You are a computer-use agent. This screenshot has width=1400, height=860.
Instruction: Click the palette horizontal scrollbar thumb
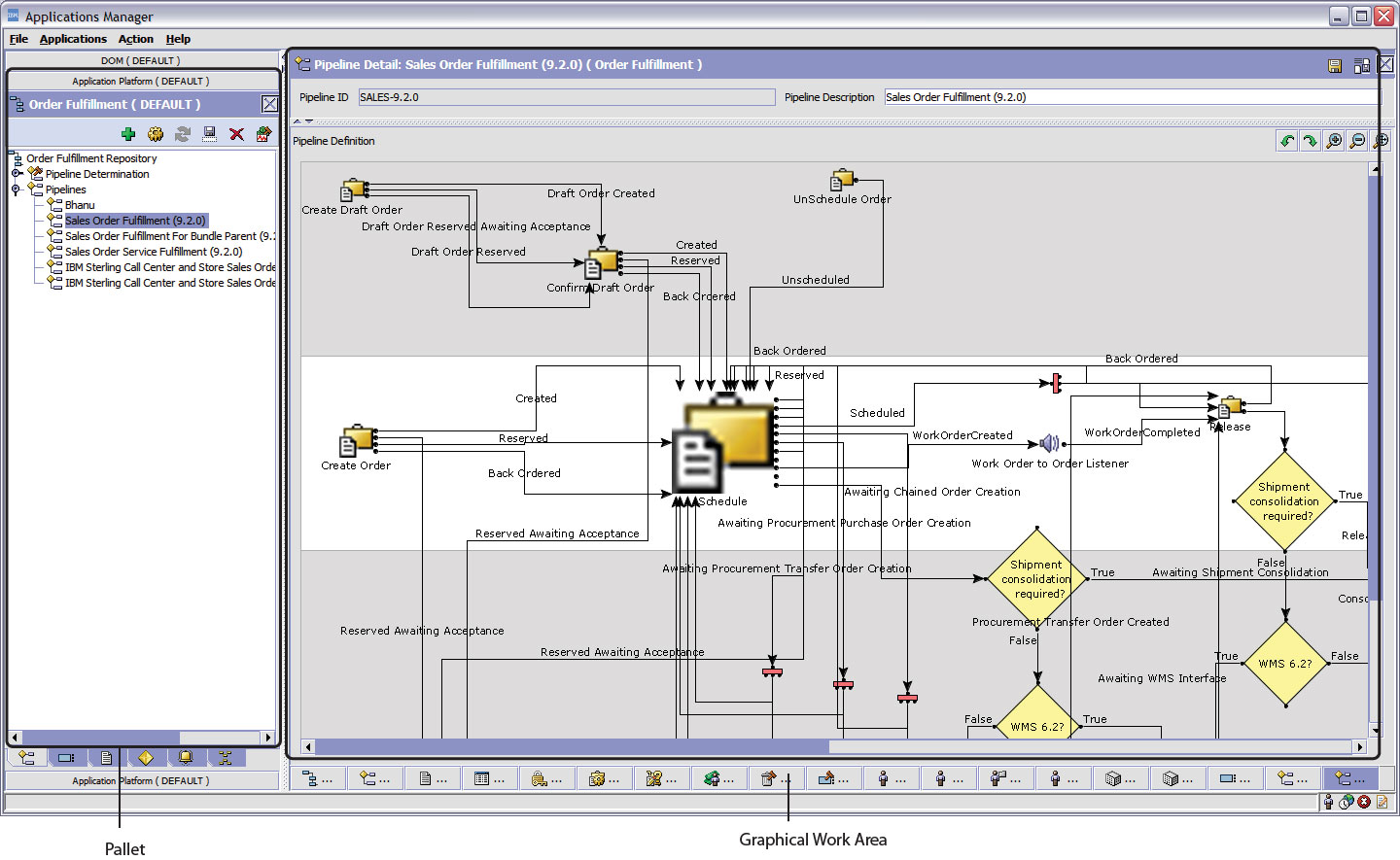point(100,738)
